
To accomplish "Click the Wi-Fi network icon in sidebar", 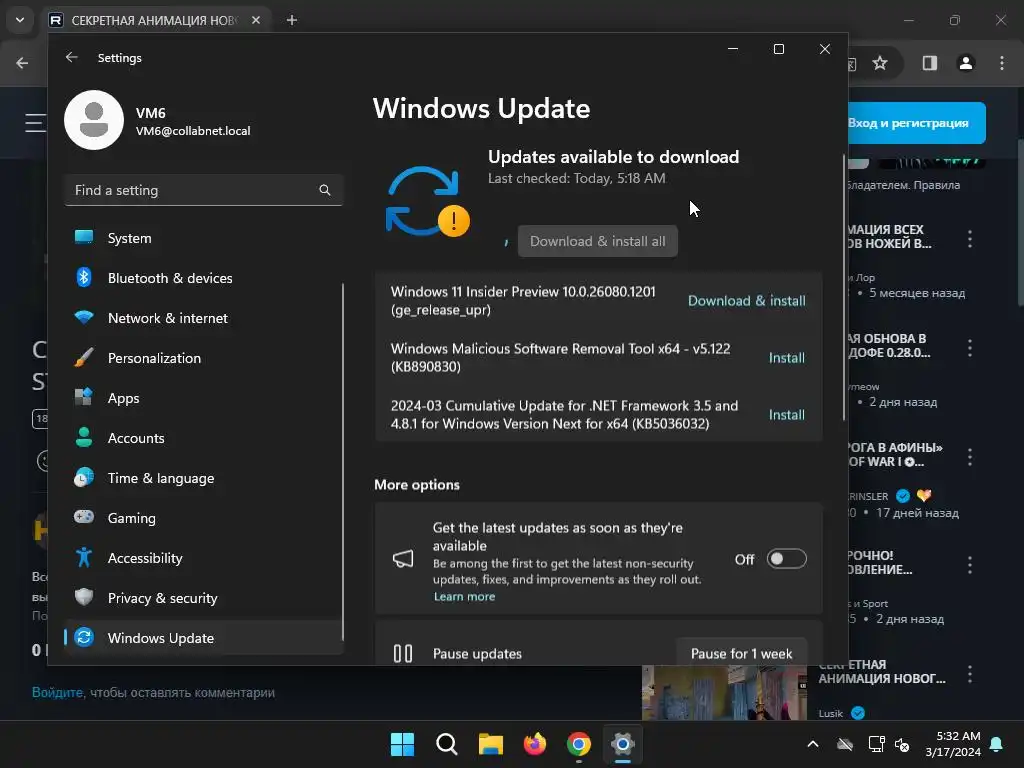I will coord(84,317).
